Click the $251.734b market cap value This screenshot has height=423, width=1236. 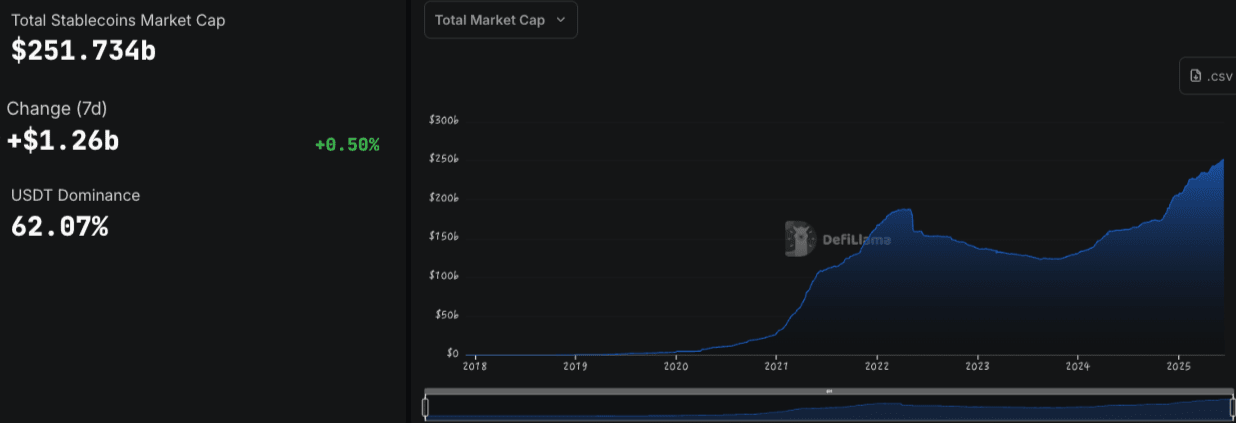point(83,50)
